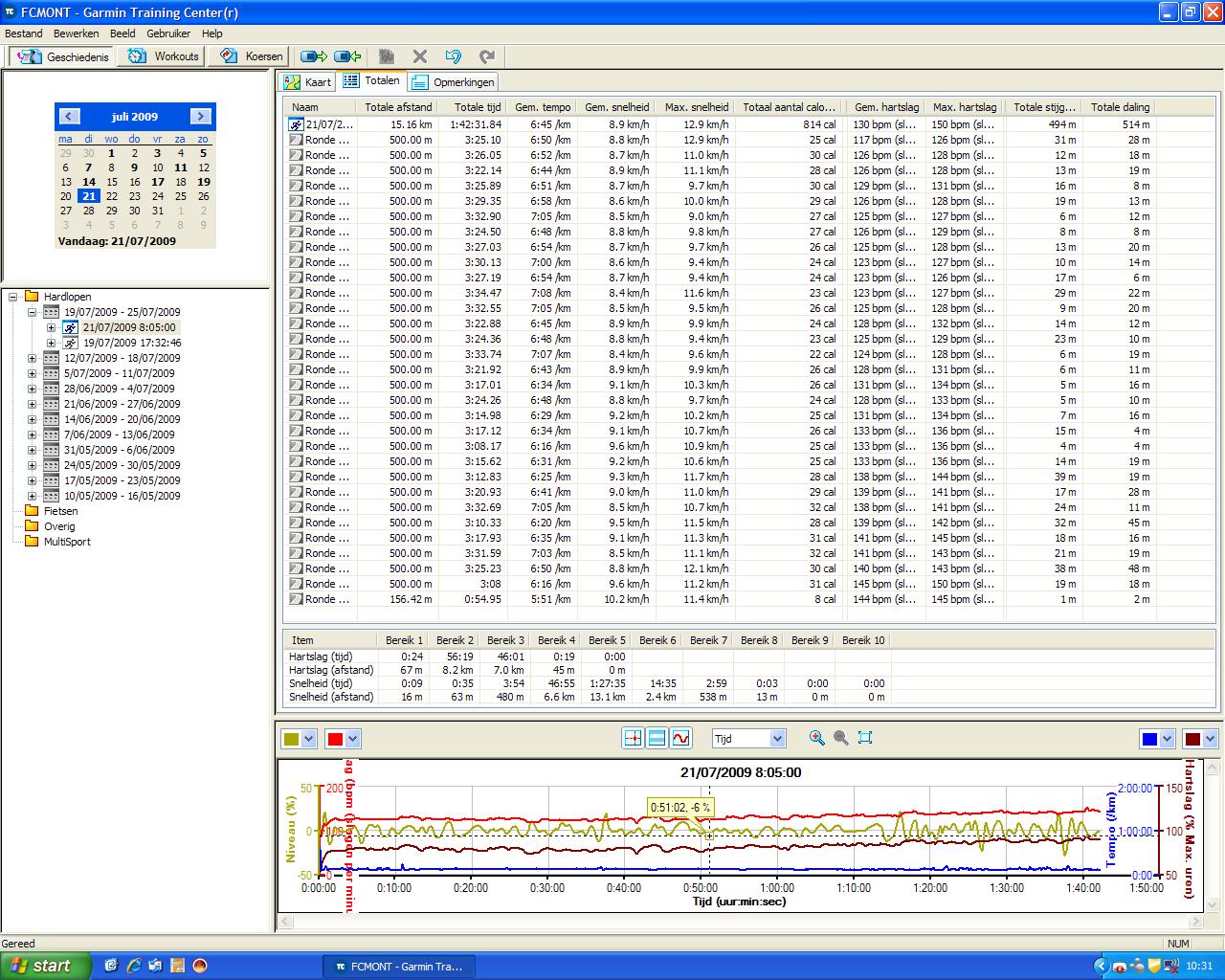Click the Fietsen folder icon
This screenshot has width=1225, height=980.
(32, 511)
